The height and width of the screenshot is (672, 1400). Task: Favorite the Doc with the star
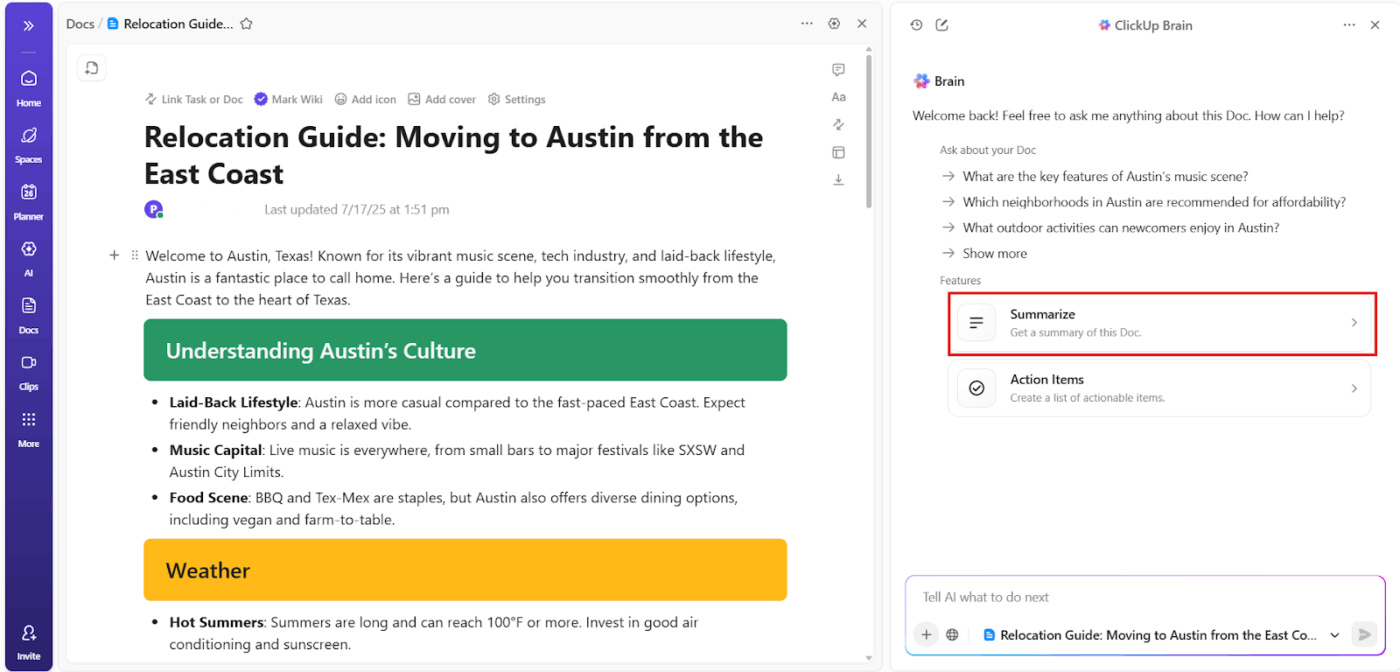click(x=246, y=23)
